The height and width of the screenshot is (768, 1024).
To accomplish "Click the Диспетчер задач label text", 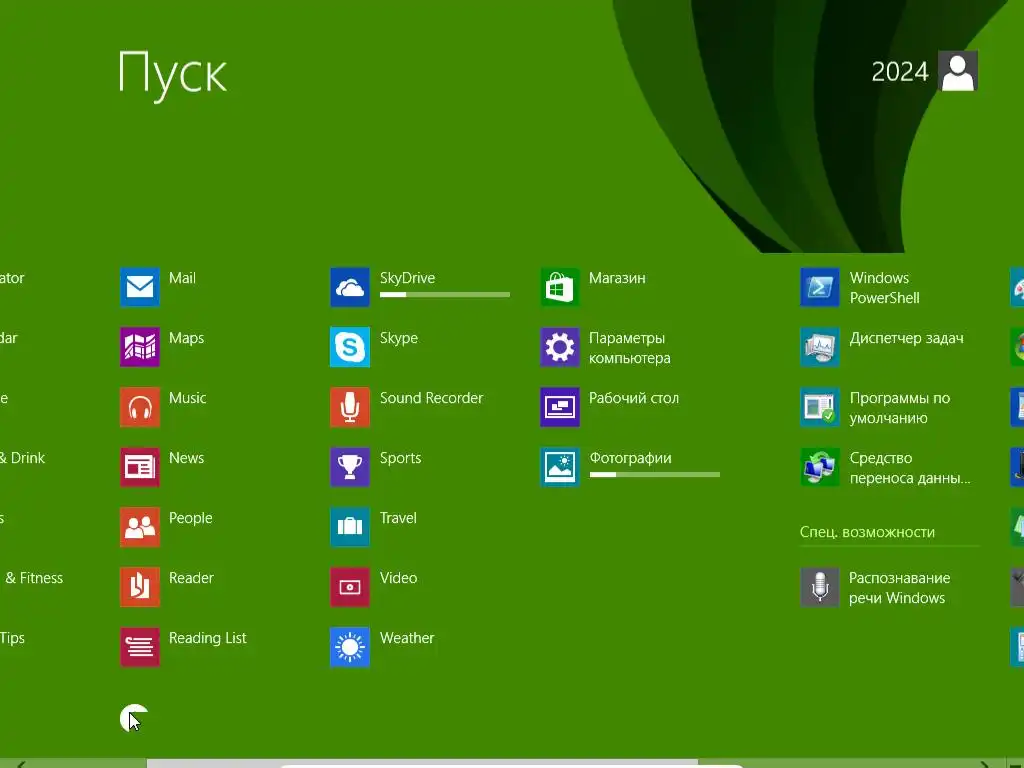I will click(906, 338).
